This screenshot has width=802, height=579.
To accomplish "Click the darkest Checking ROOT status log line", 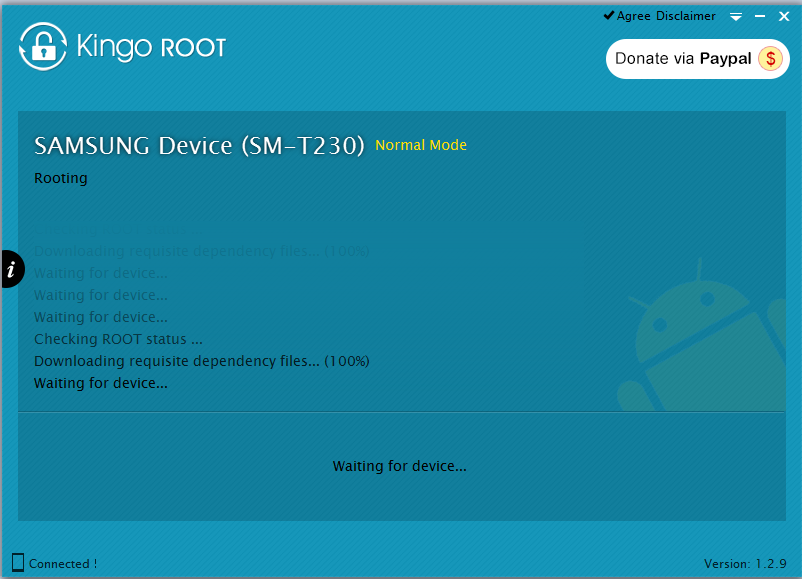I will coord(118,339).
